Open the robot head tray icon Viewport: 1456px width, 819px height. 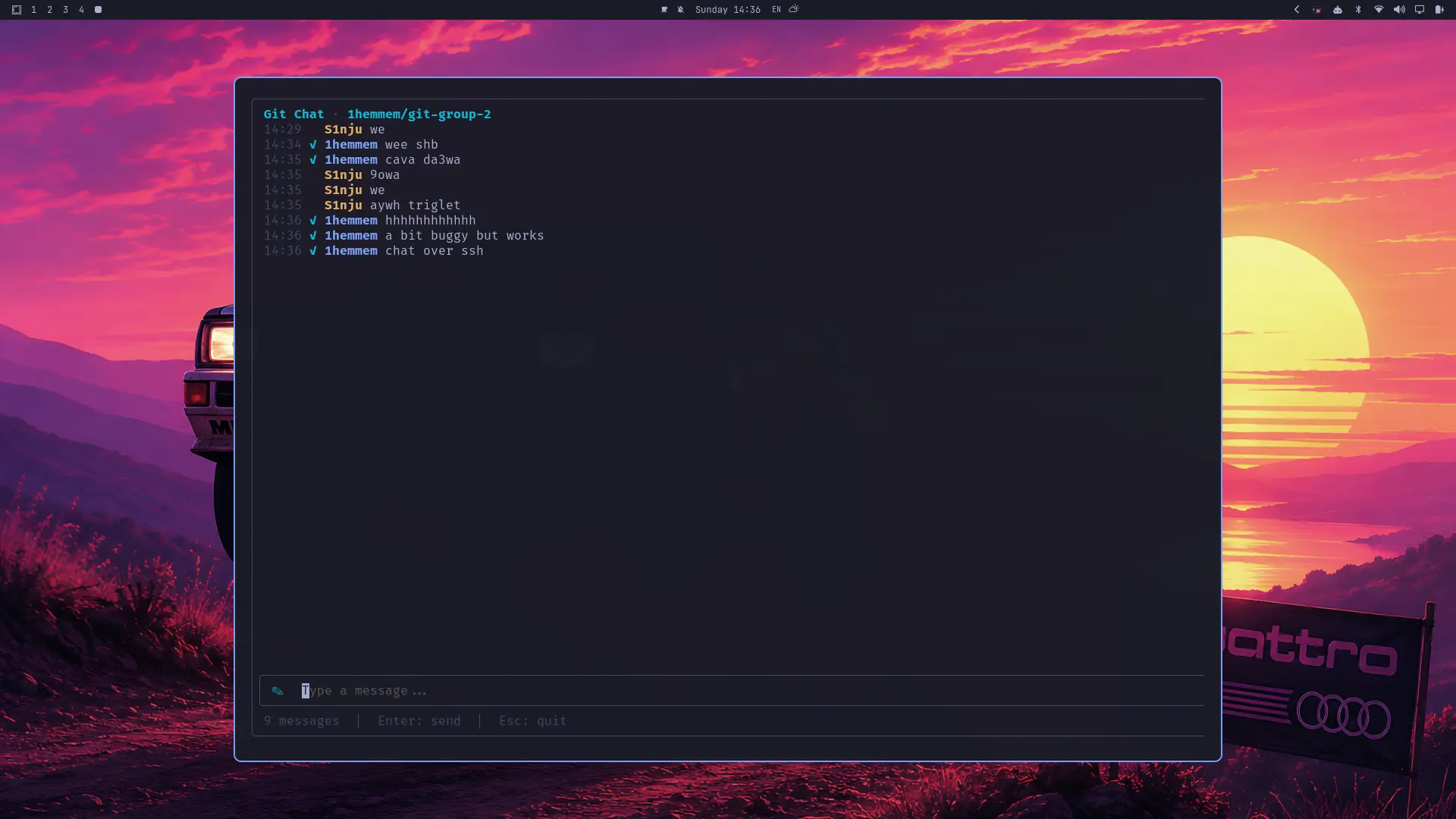[x=1338, y=10]
